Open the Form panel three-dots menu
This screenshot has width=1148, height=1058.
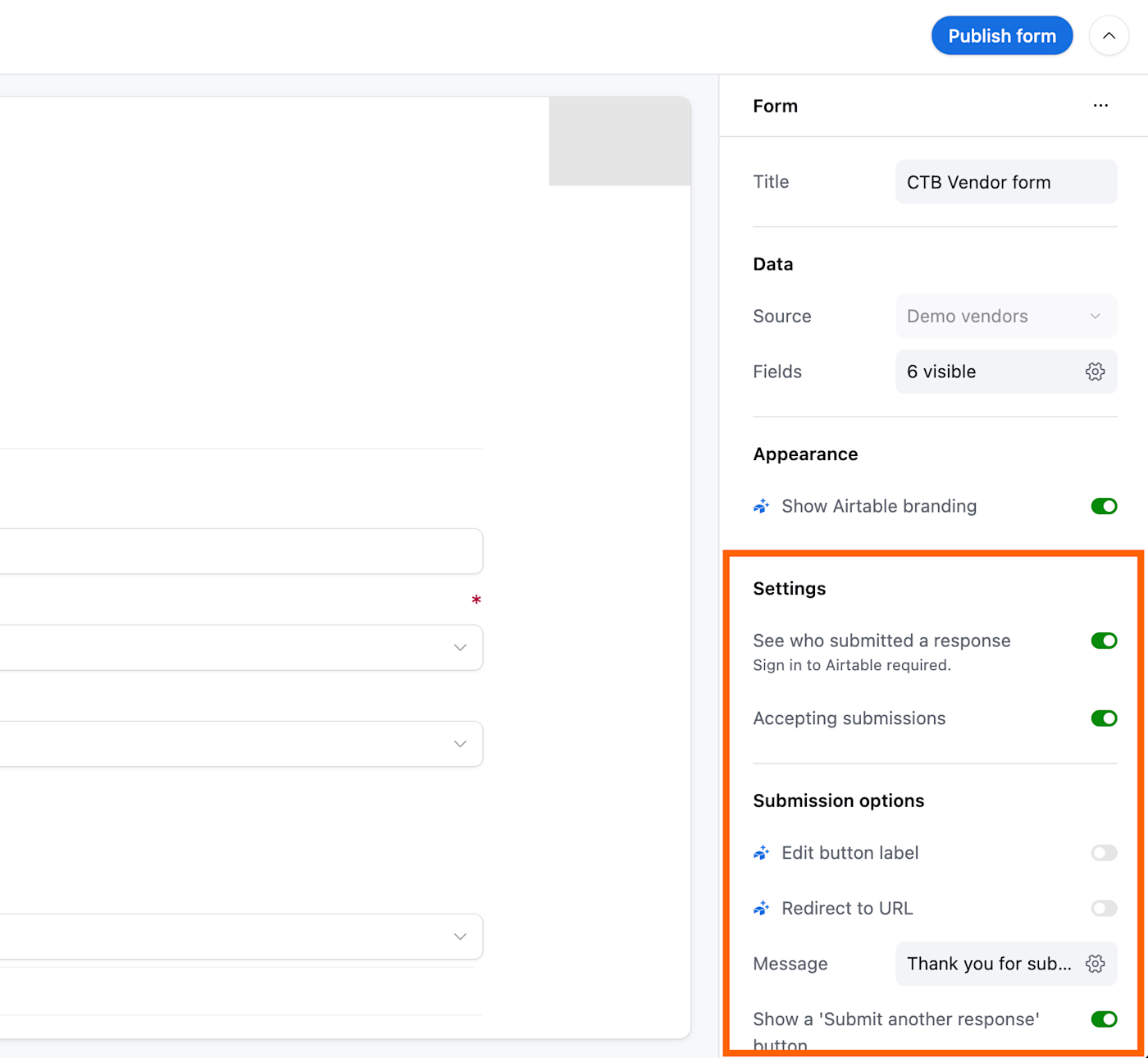[x=1100, y=106]
